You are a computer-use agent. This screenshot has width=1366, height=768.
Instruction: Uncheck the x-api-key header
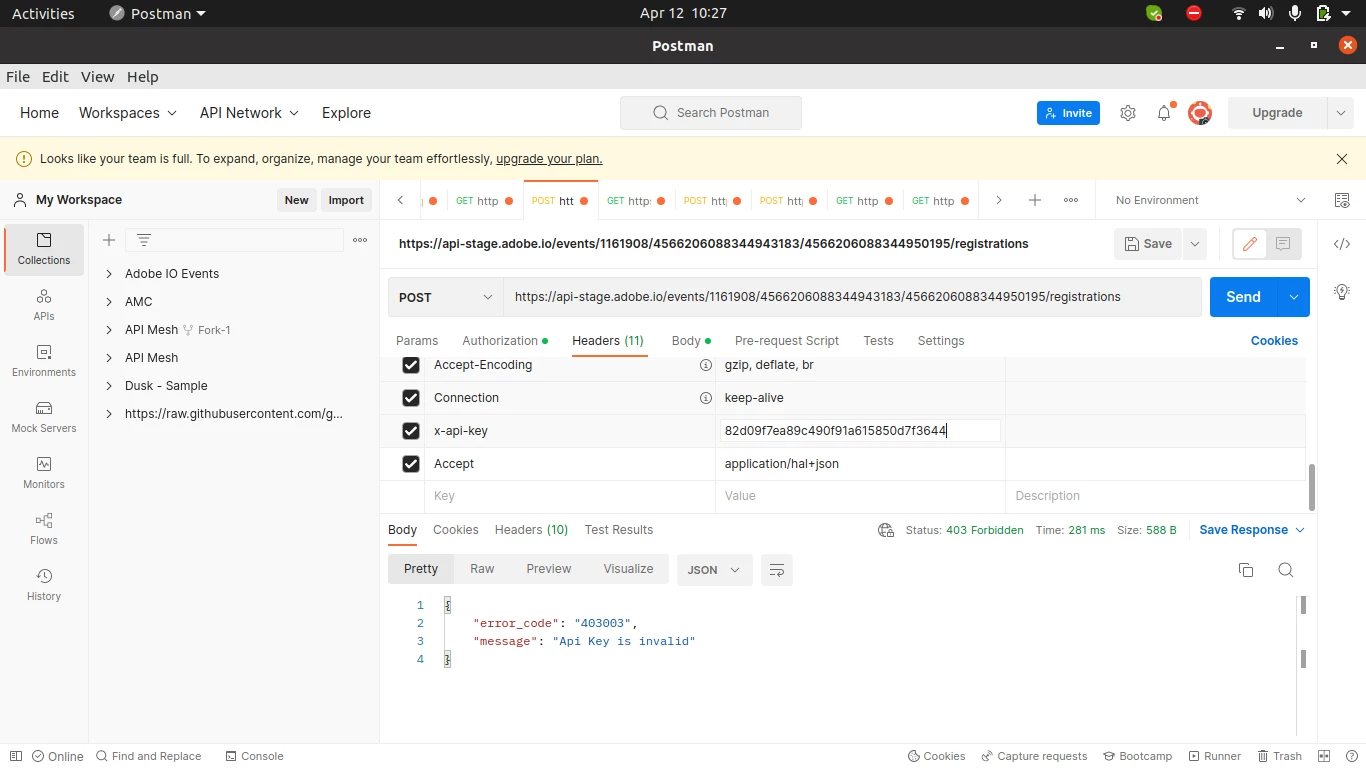(x=411, y=431)
